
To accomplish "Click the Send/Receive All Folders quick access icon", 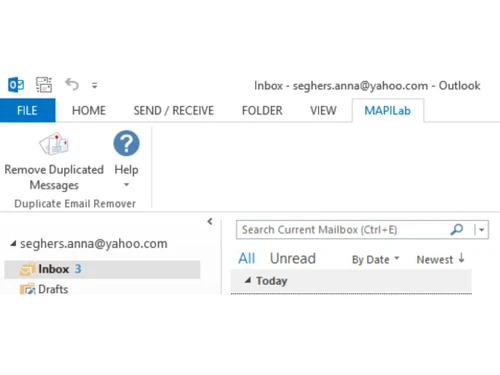I will [44, 85].
